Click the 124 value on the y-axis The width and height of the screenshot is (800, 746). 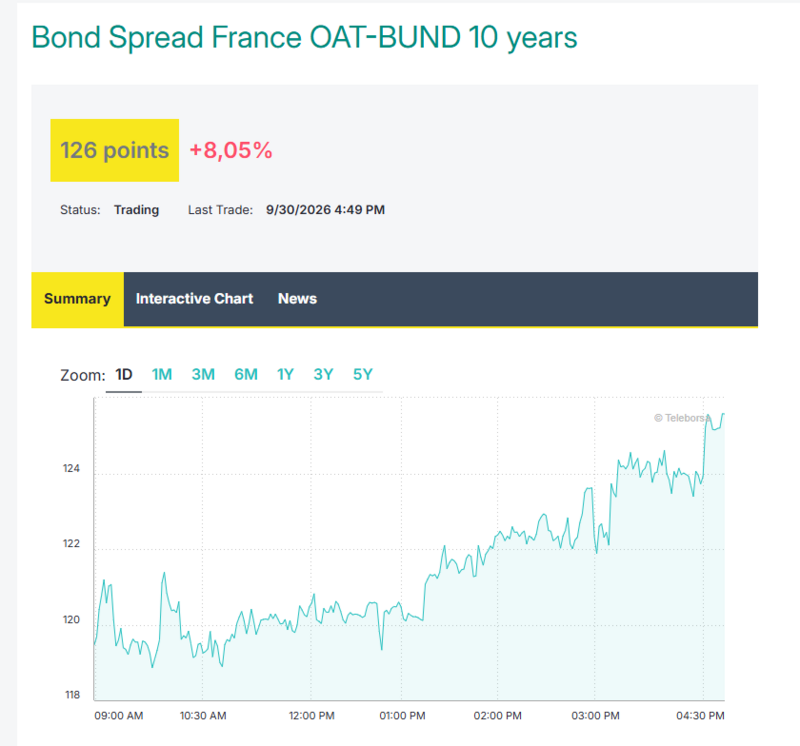pyautogui.click(x=71, y=468)
